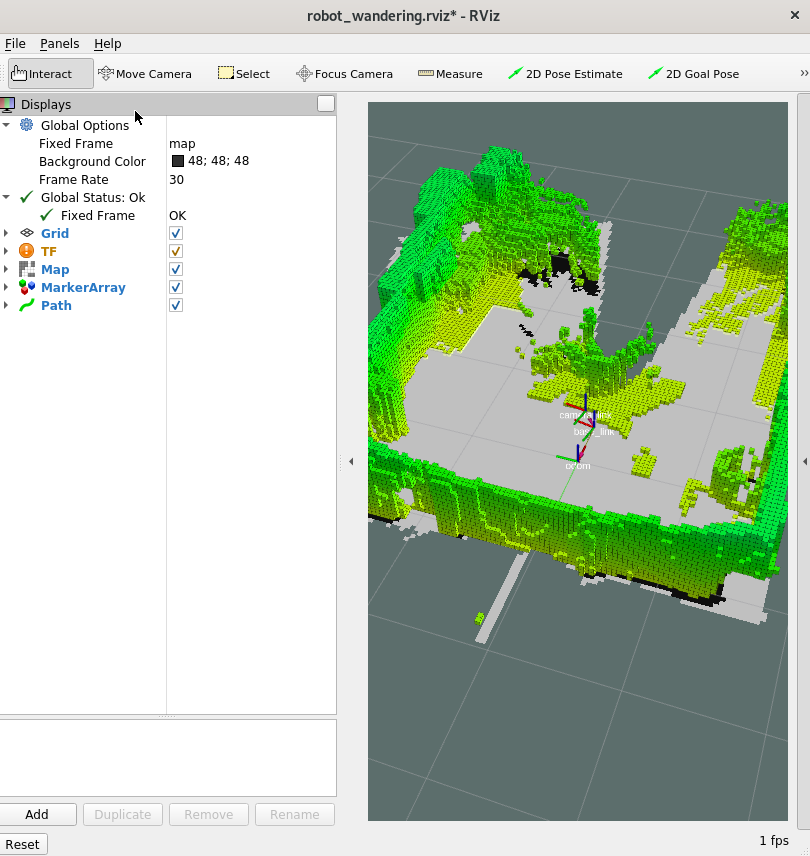Disable the Grid display checkbox
Screen dimensions: 810x856
click(x=176, y=233)
